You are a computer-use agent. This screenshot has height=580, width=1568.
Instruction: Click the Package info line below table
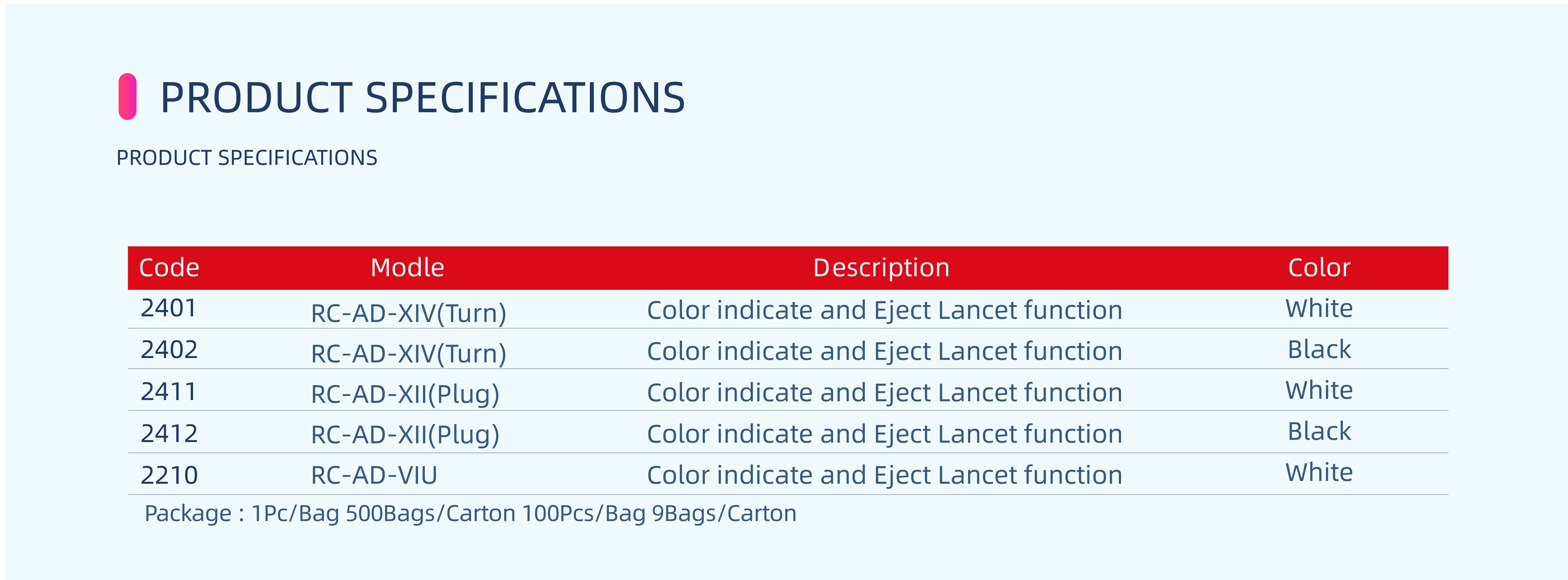pyautogui.click(x=470, y=514)
